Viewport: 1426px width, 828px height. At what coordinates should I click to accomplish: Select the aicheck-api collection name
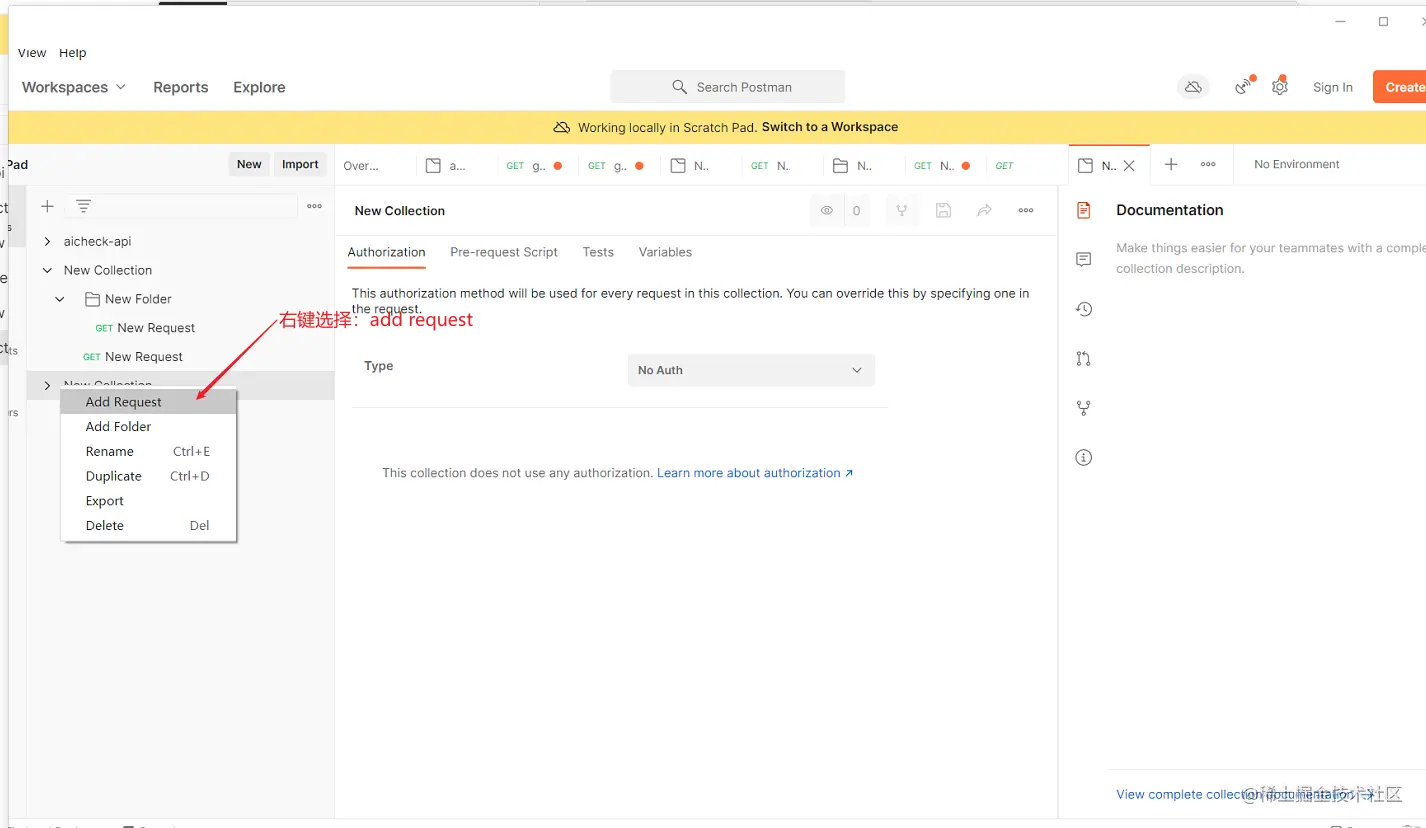[x=98, y=241]
